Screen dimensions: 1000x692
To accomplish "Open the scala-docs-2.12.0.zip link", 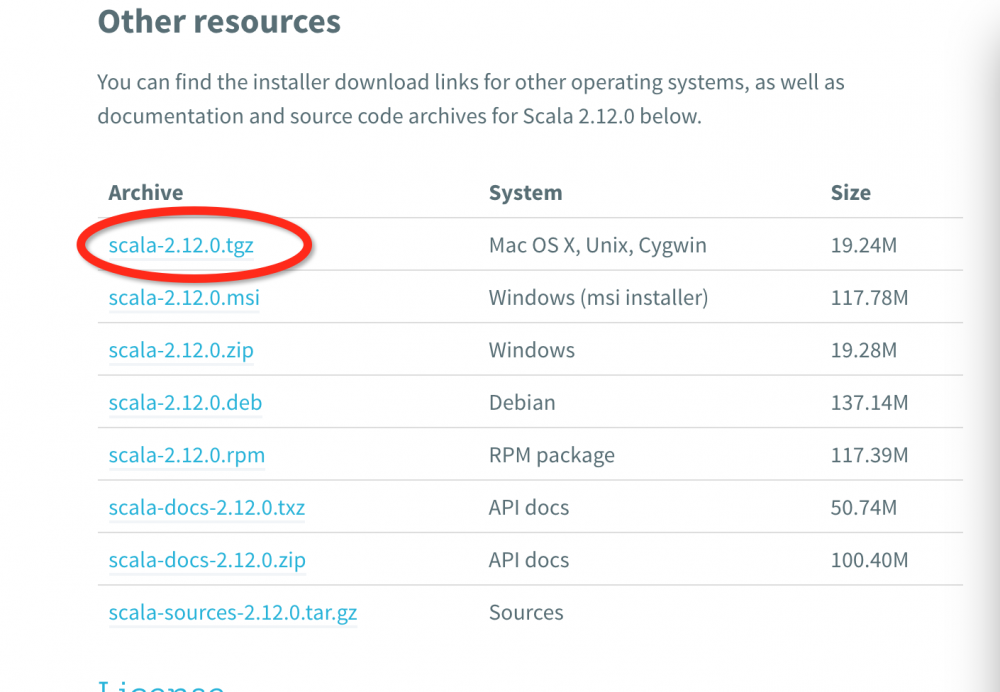I will (x=207, y=561).
